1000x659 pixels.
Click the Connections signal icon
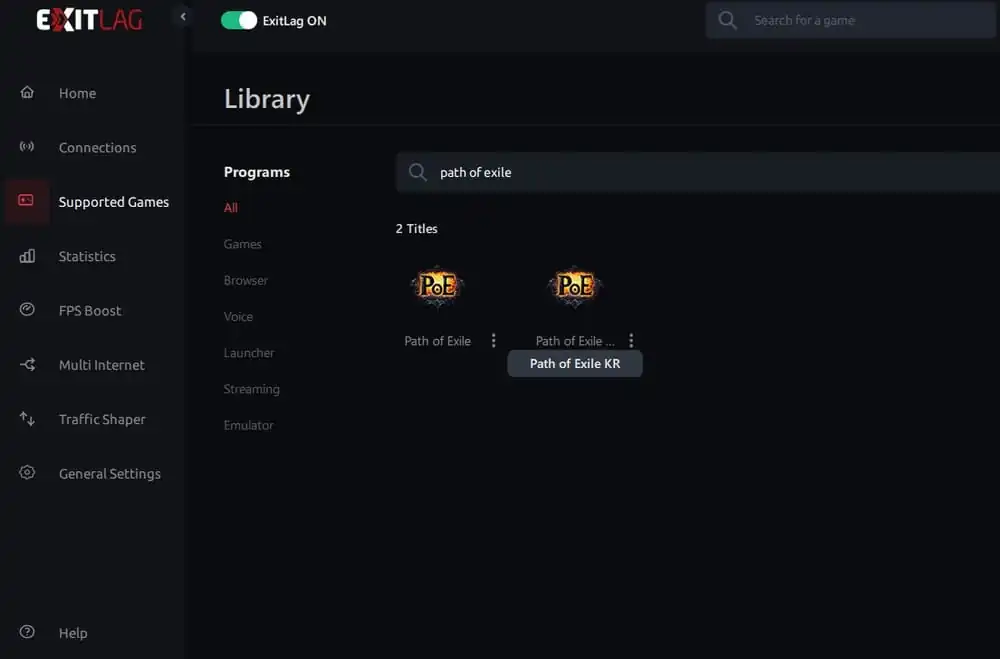coord(27,147)
